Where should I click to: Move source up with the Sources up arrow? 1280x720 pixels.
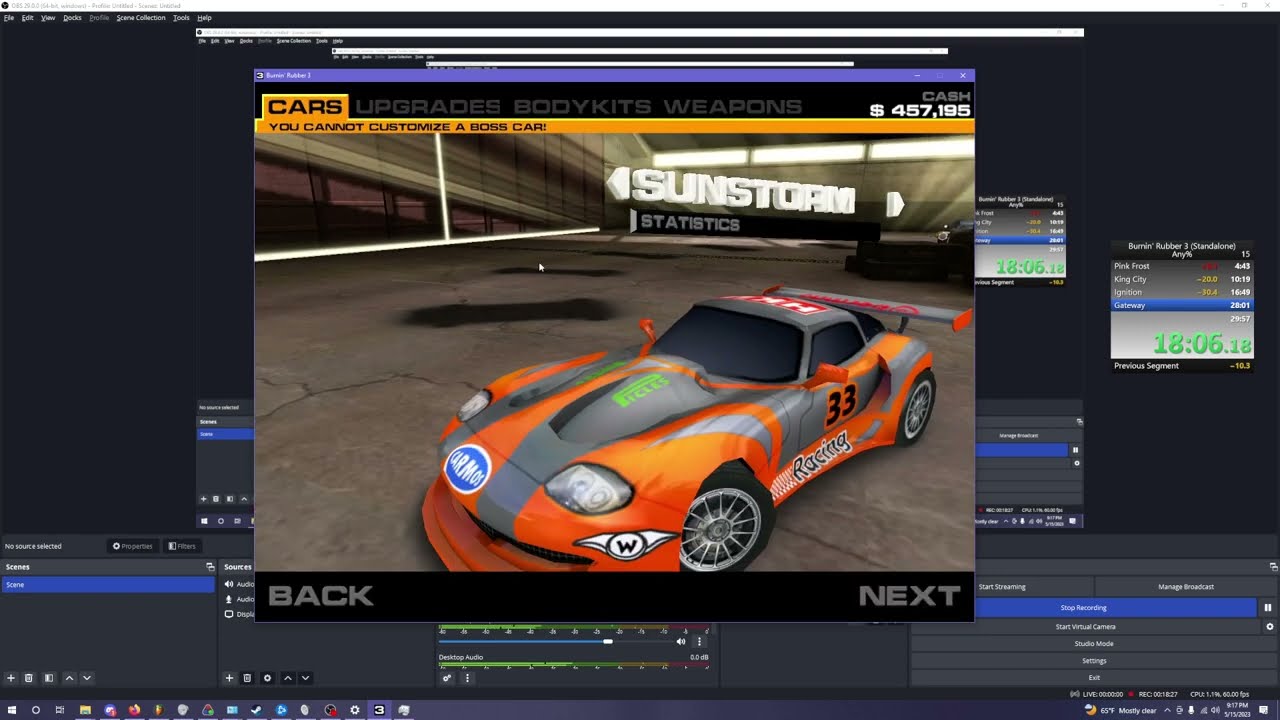[288, 678]
